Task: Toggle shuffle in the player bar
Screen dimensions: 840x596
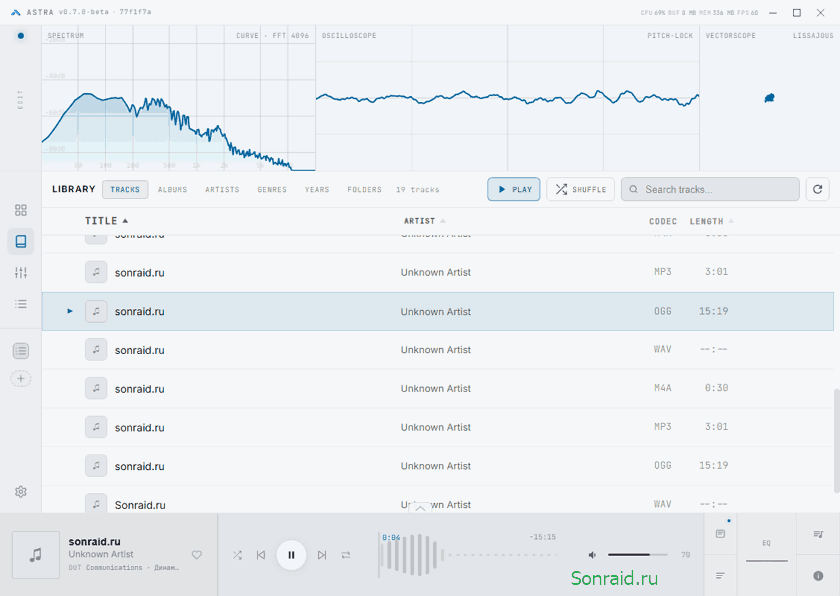Action: tap(237, 555)
